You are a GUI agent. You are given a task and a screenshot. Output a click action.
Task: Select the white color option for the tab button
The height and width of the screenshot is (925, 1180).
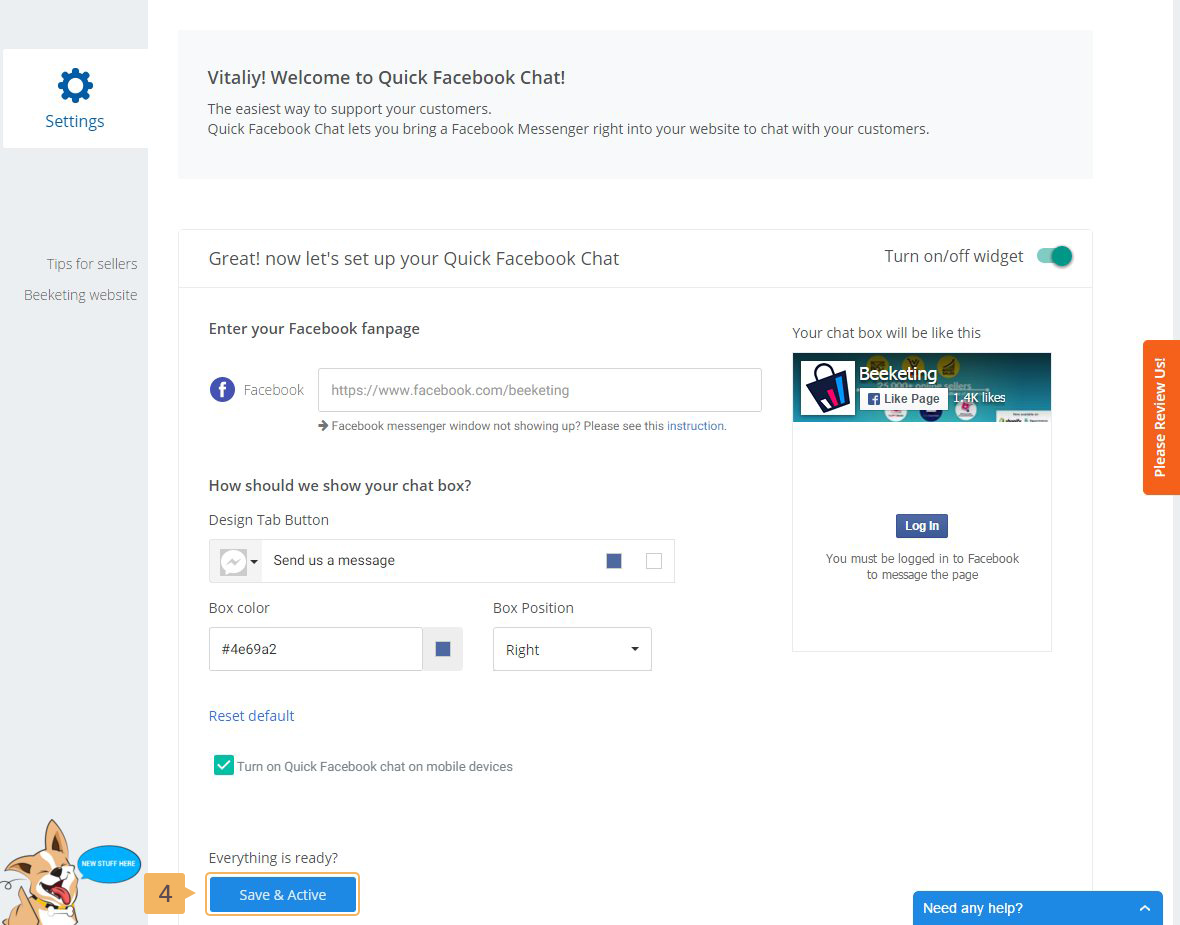tap(654, 561)
